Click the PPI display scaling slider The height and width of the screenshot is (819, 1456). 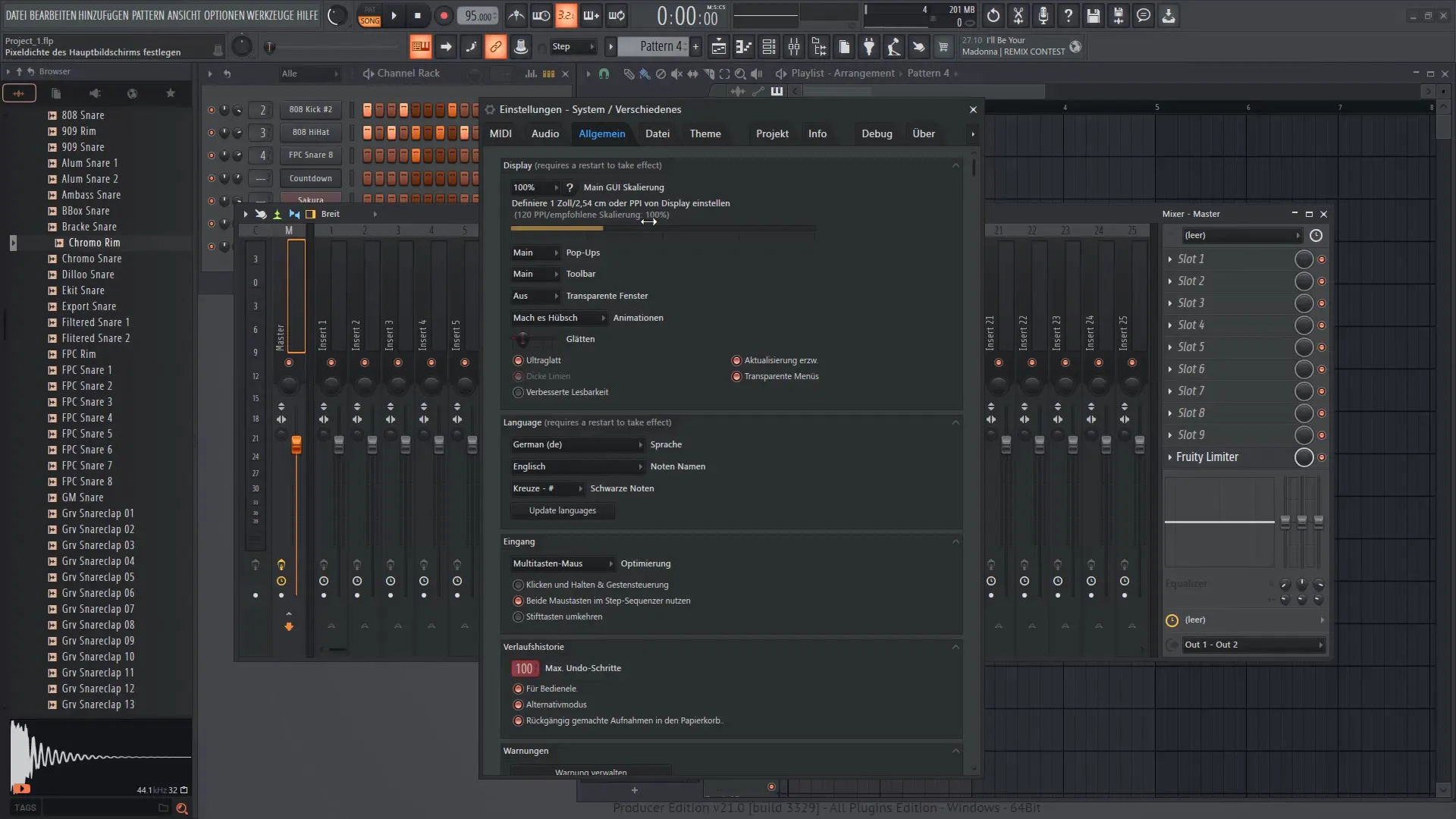pos(664,228)
